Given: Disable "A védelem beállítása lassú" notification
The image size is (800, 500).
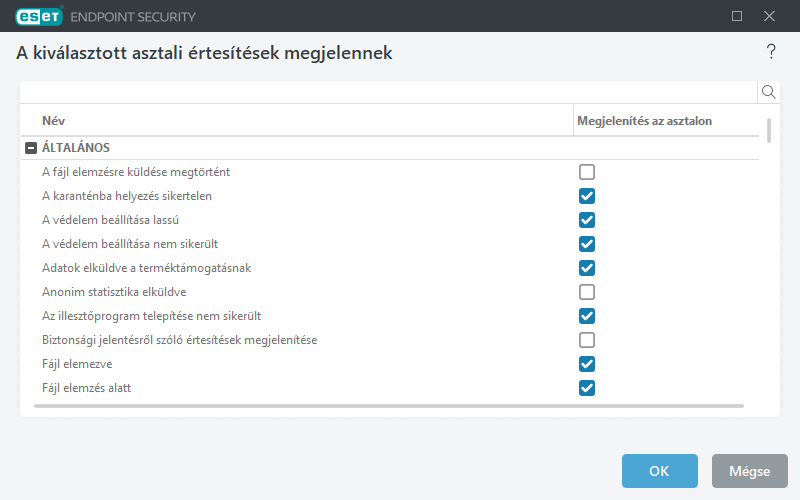Looking at the screenshot, I should (587, 220).
